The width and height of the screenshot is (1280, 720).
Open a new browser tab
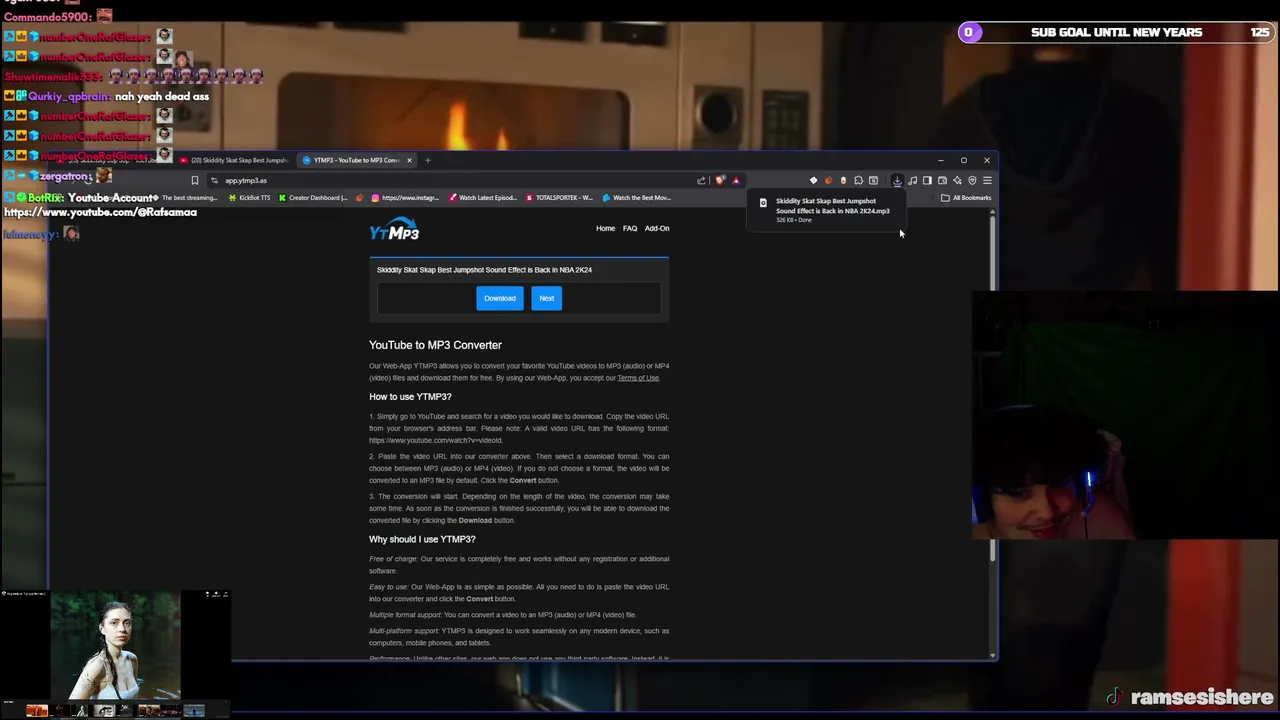[427, 160]
